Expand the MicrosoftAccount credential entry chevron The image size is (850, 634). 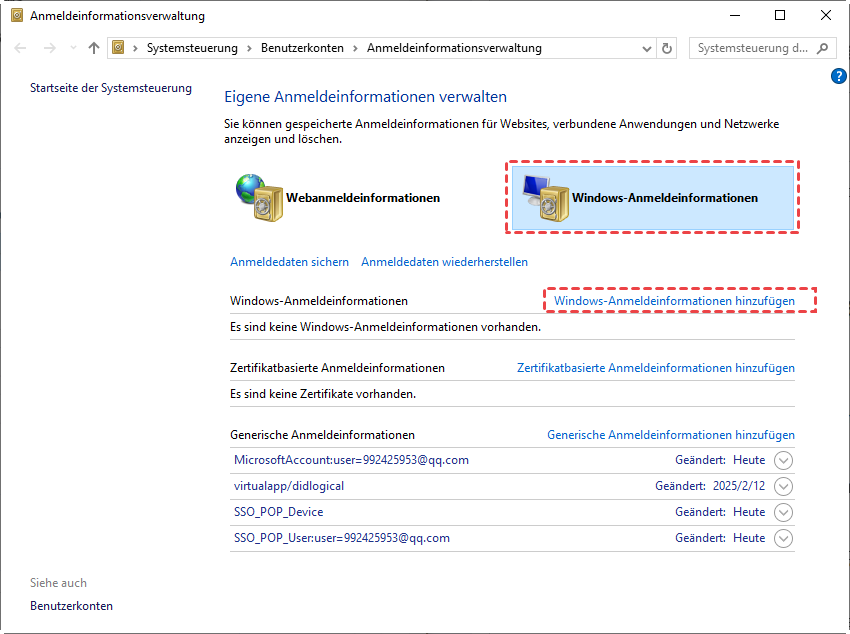click(x=784, y=460)
